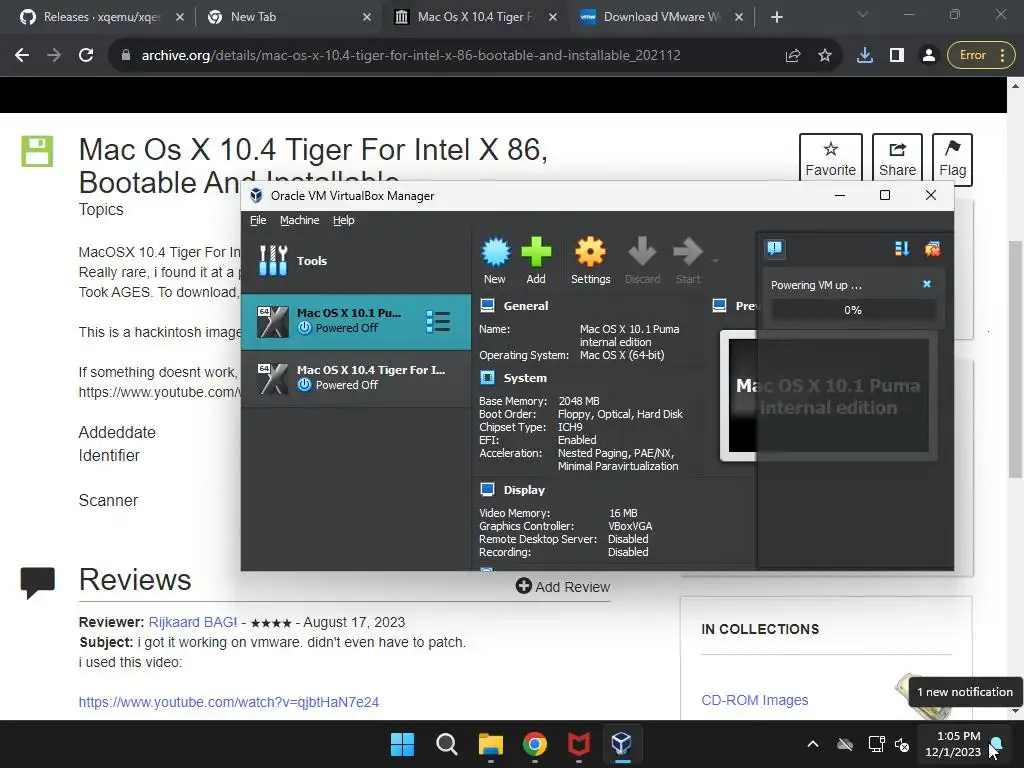The width and height of the screenshot is (1024, 768).
Task: Select Mac OS X 10.4 Tiger VM
Action: tap(356, 378)
